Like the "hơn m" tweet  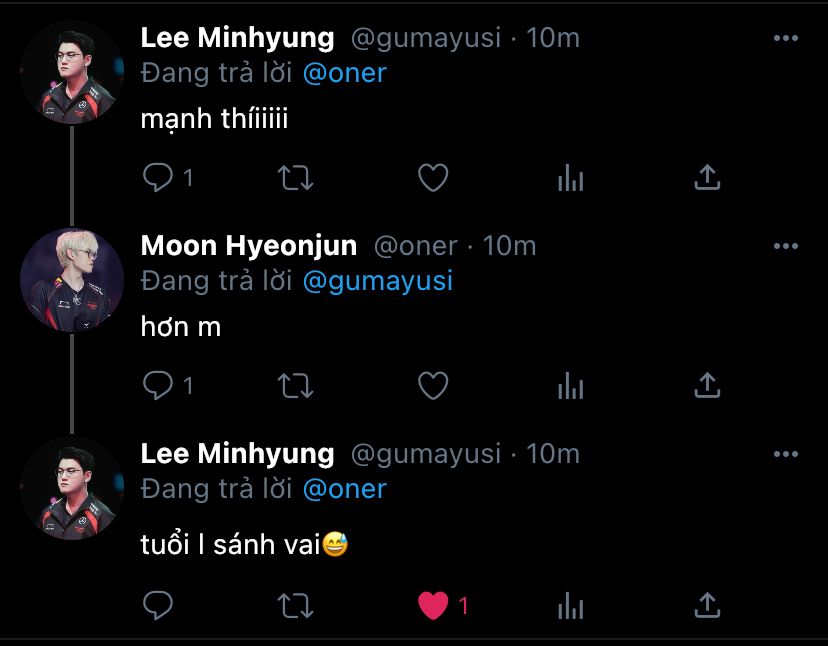tap(432, 385)
